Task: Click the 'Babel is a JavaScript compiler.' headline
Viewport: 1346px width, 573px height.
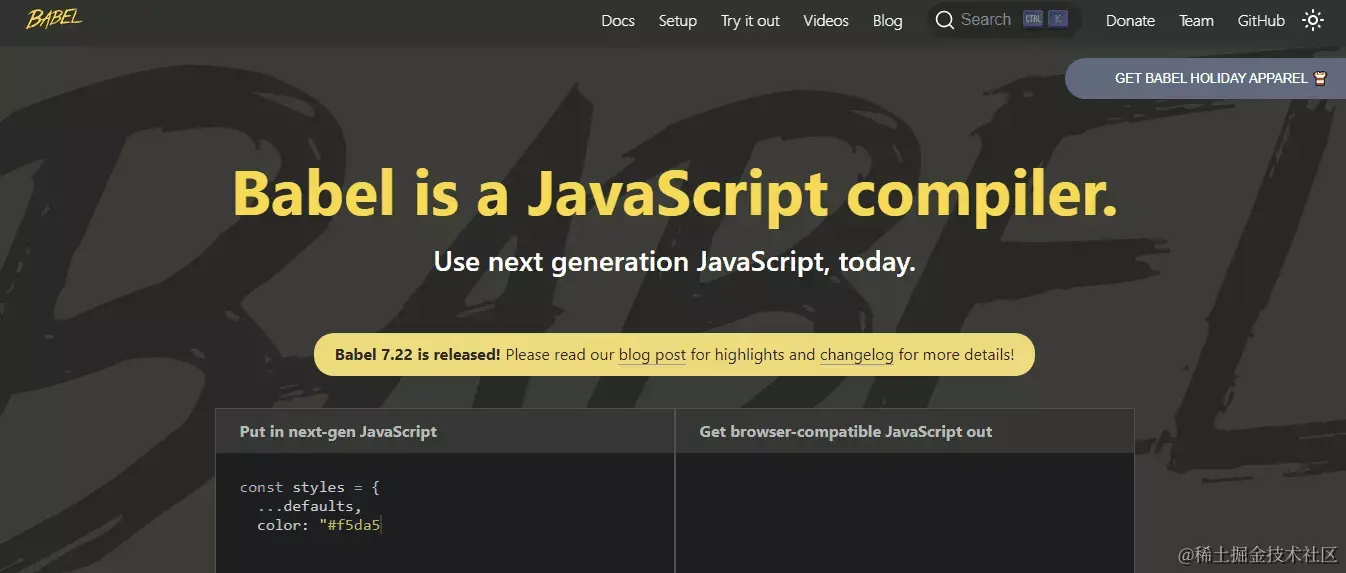Action: pos(674,193)
